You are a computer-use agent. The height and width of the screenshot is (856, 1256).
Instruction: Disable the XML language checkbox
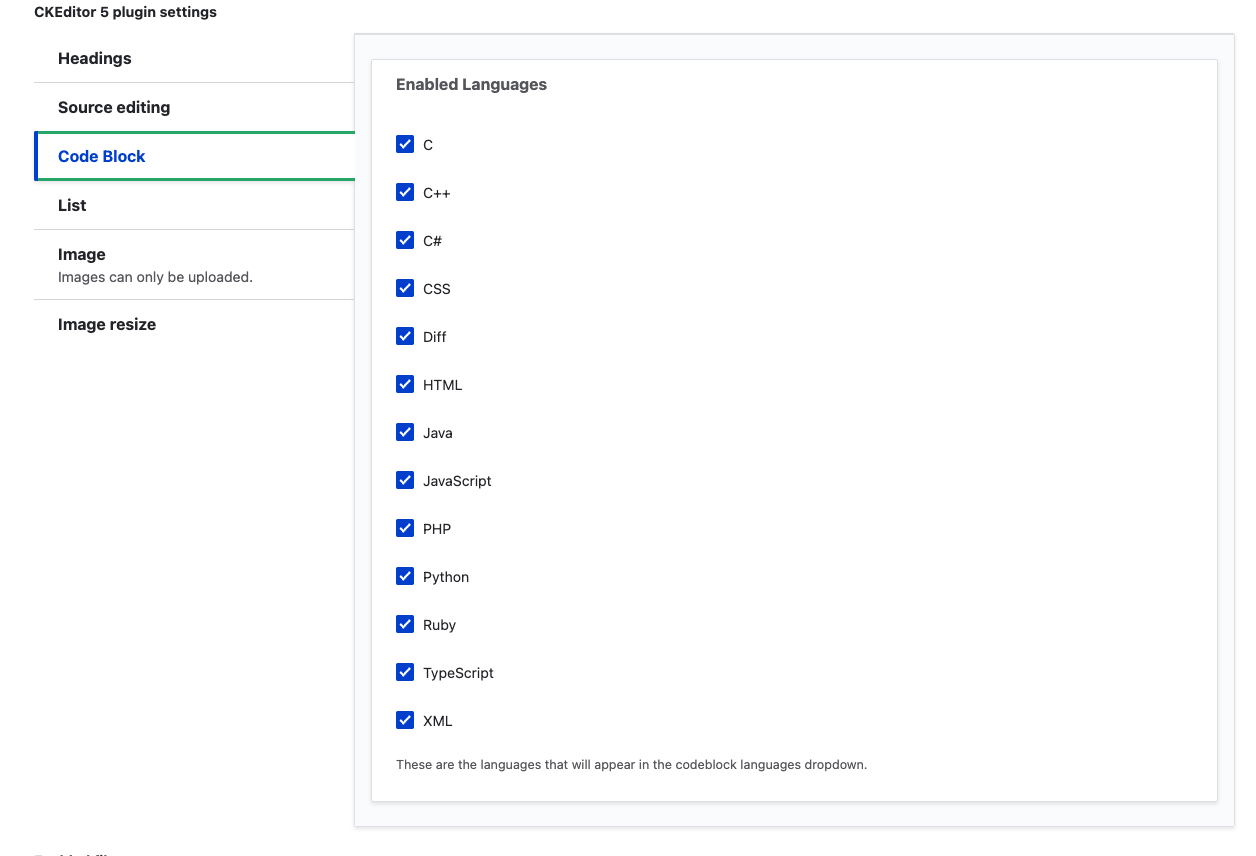pyautogui.click(x=405, y=720)
